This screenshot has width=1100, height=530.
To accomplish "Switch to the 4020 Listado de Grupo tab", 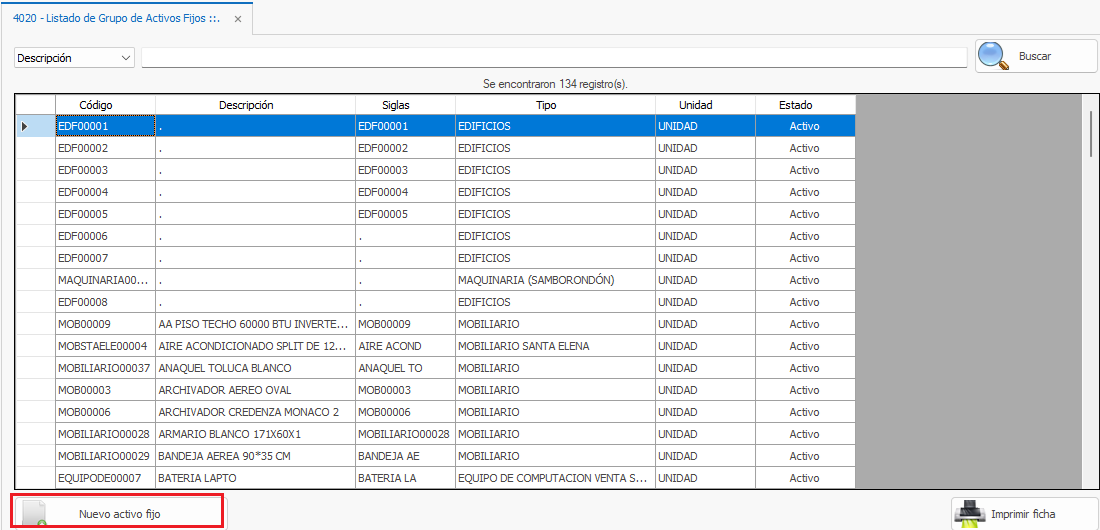I will (116, 19).
